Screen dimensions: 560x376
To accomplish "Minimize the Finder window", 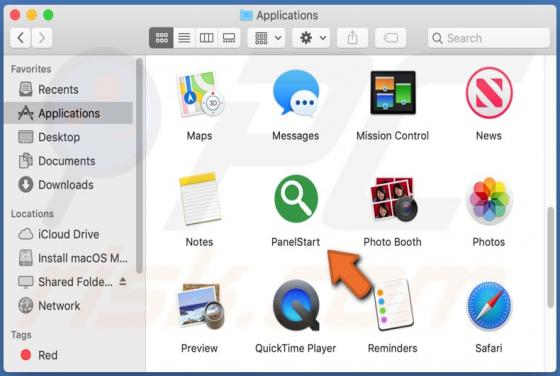I will (x=32, y=15).
